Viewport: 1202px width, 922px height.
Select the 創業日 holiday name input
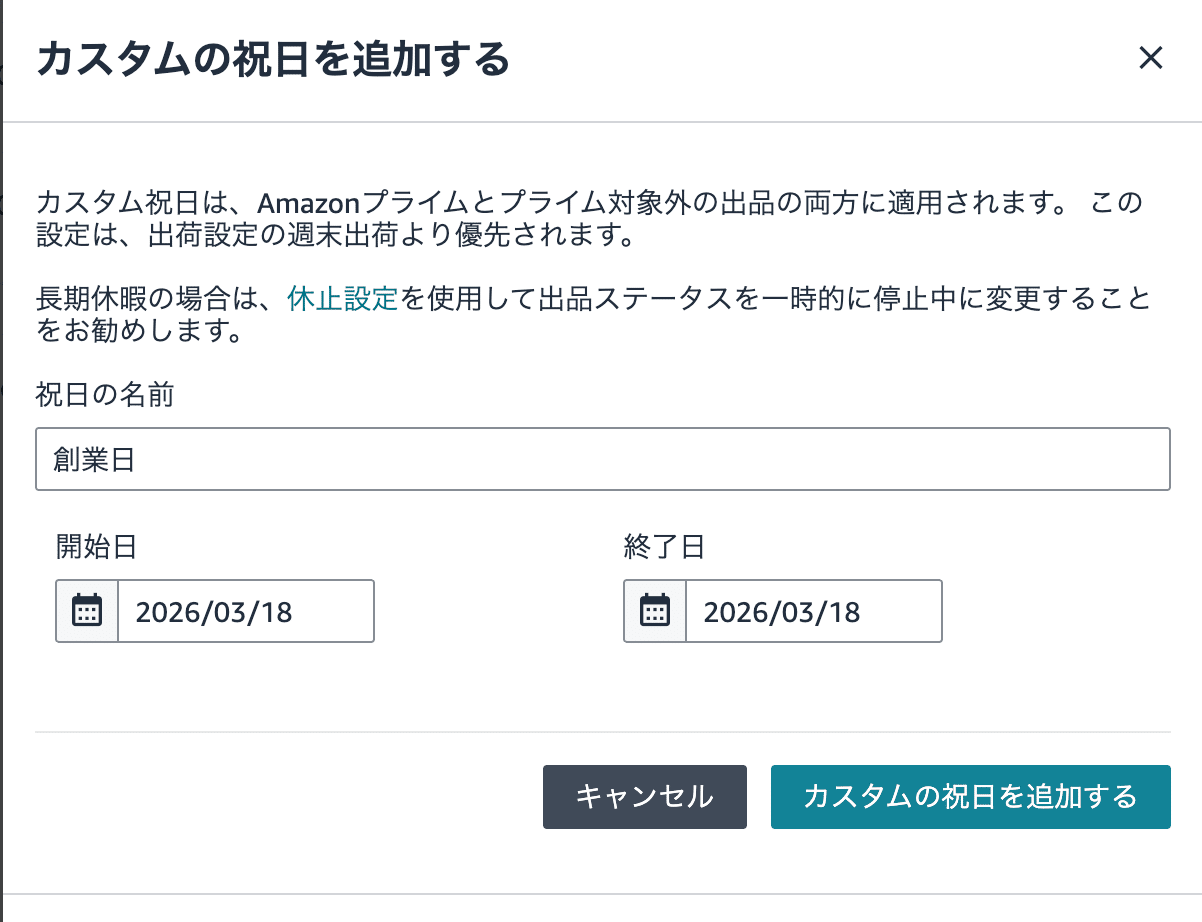602,459
